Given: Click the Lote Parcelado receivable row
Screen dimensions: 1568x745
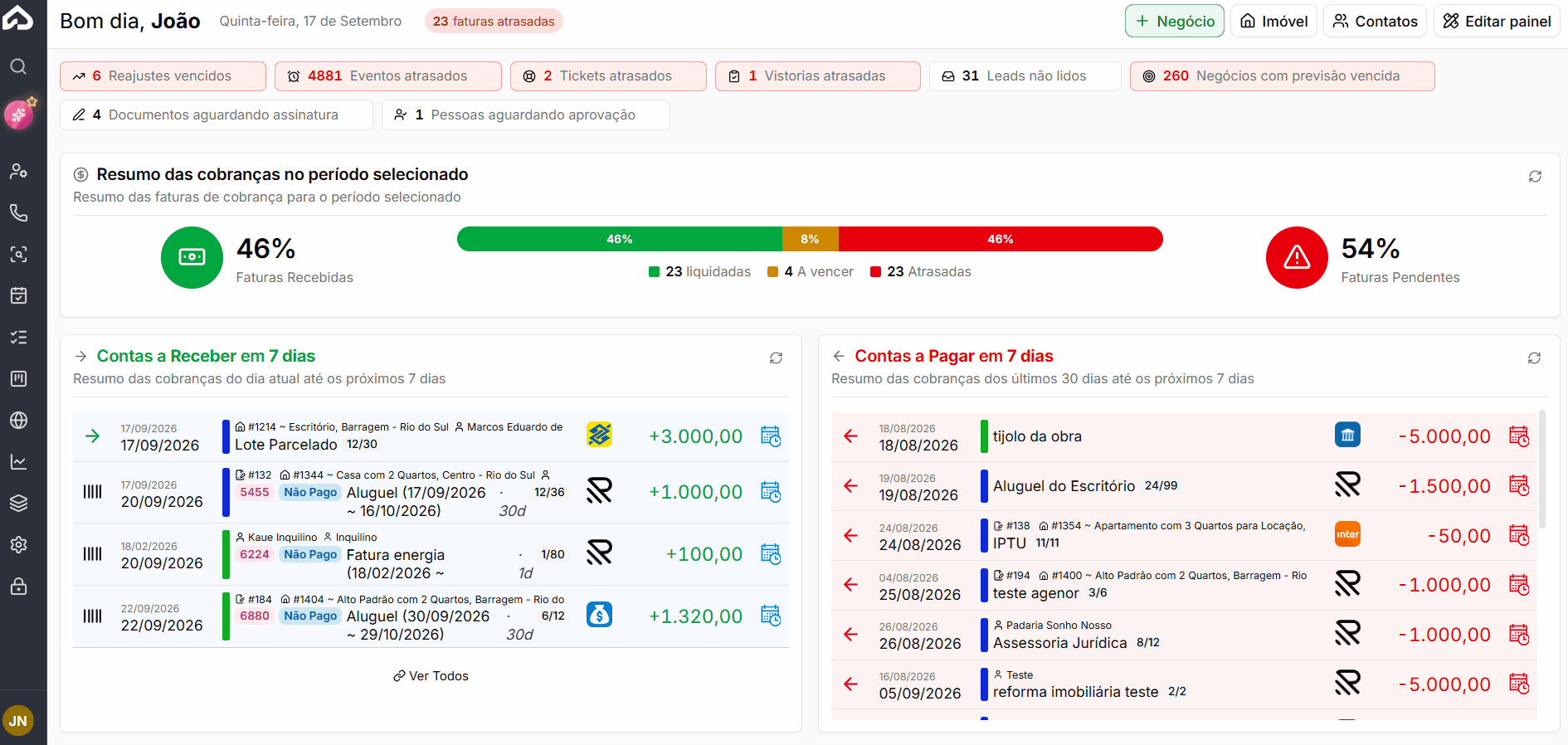Looking at the screenshot, I should (x=431, y=436).
